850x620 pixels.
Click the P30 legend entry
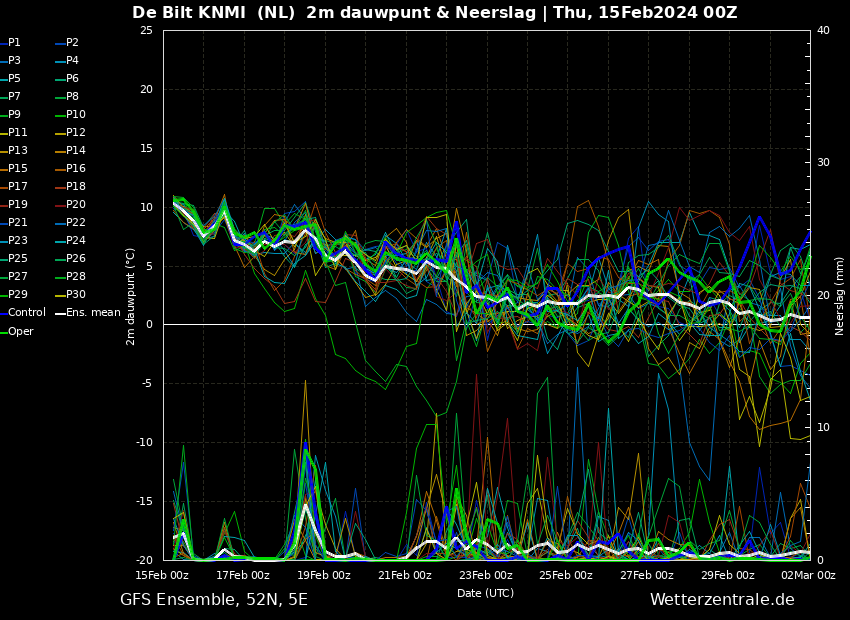70,294
